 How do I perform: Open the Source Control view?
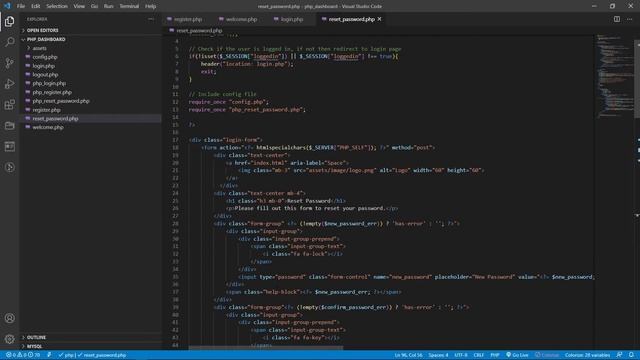point(9,63)
